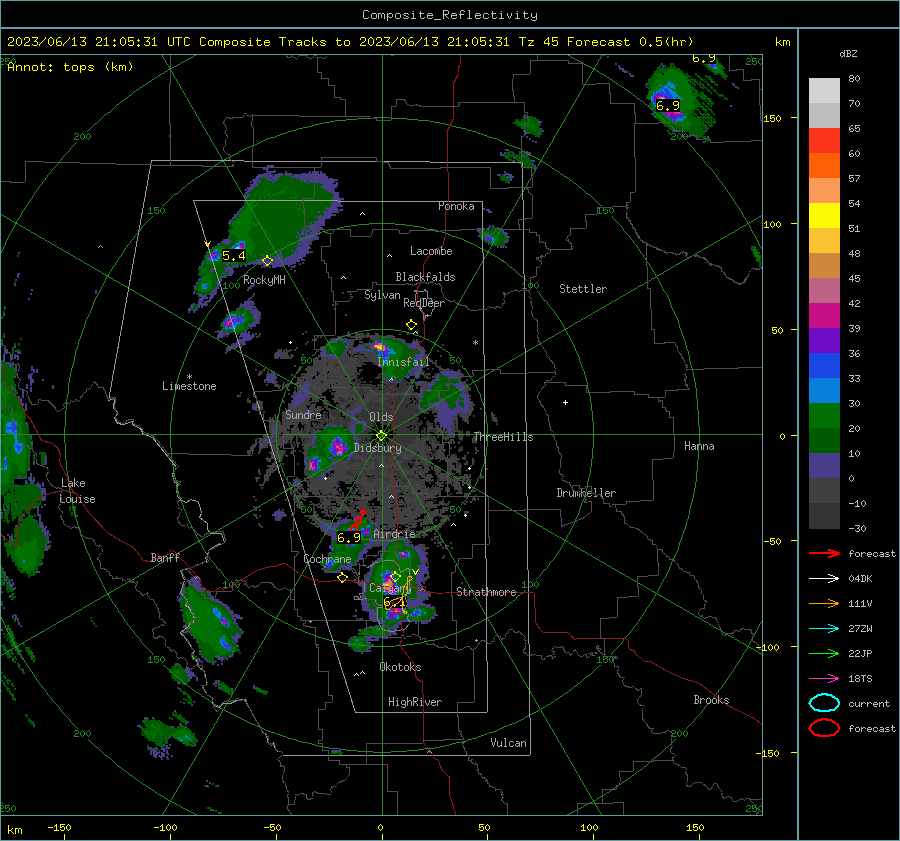This screenshot has width=900, height=841.
Task: Click the yellow diamond marker above RedDeer
Action: (x=411, y=325)
